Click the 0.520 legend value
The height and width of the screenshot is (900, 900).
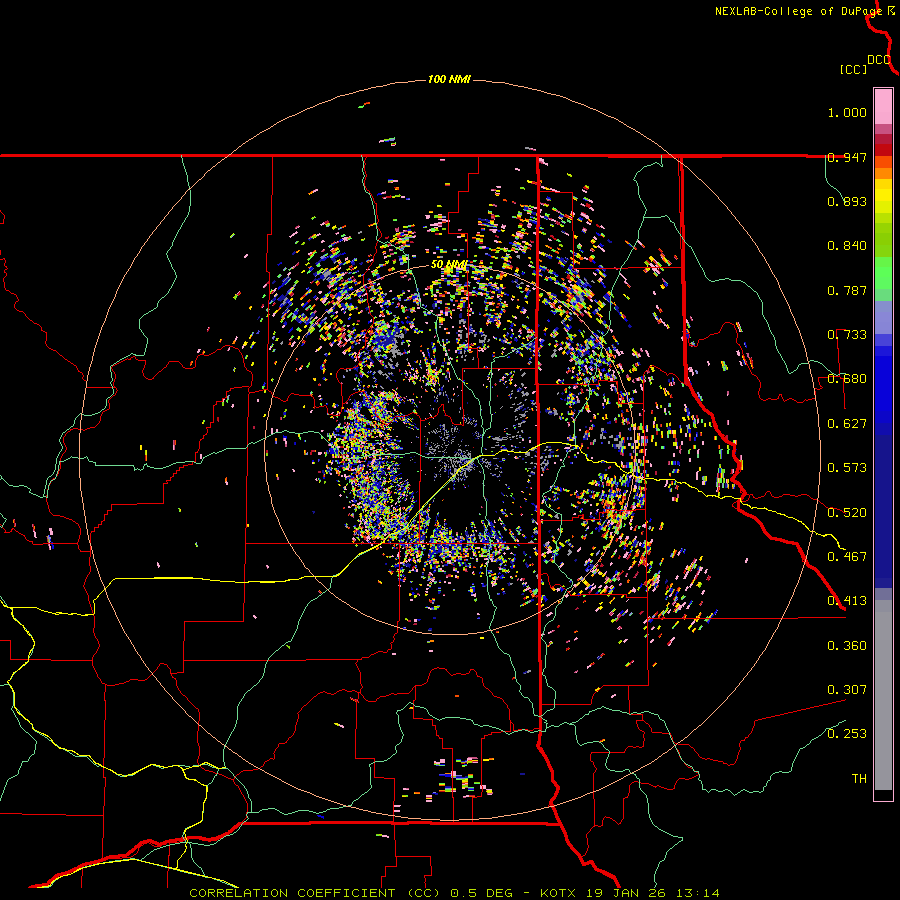coord(847,513)
